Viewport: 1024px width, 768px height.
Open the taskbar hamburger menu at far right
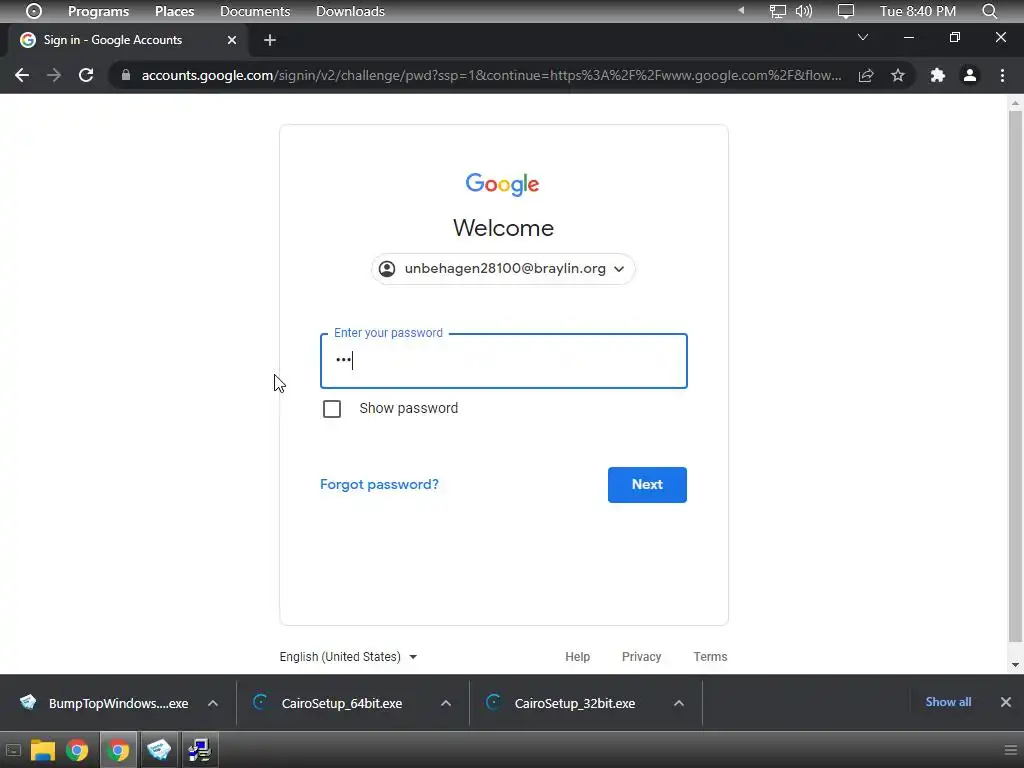1010,750
